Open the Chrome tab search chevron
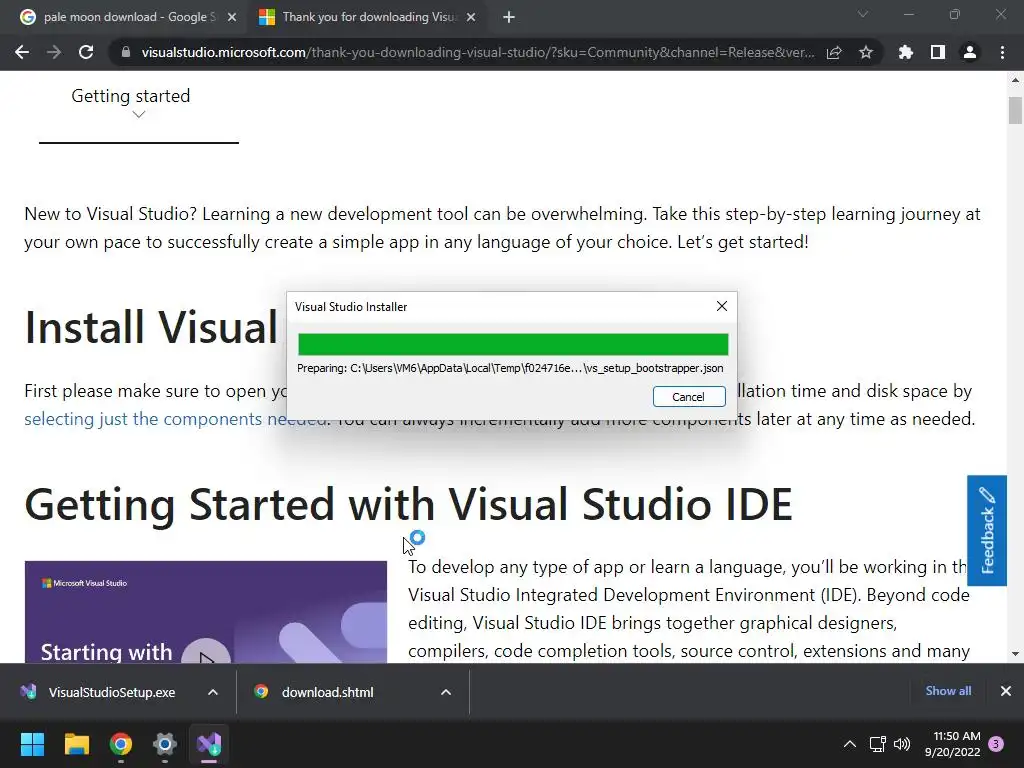Image resolution: width=1024 pixels, height=768 pixels. tap(863, 14)
